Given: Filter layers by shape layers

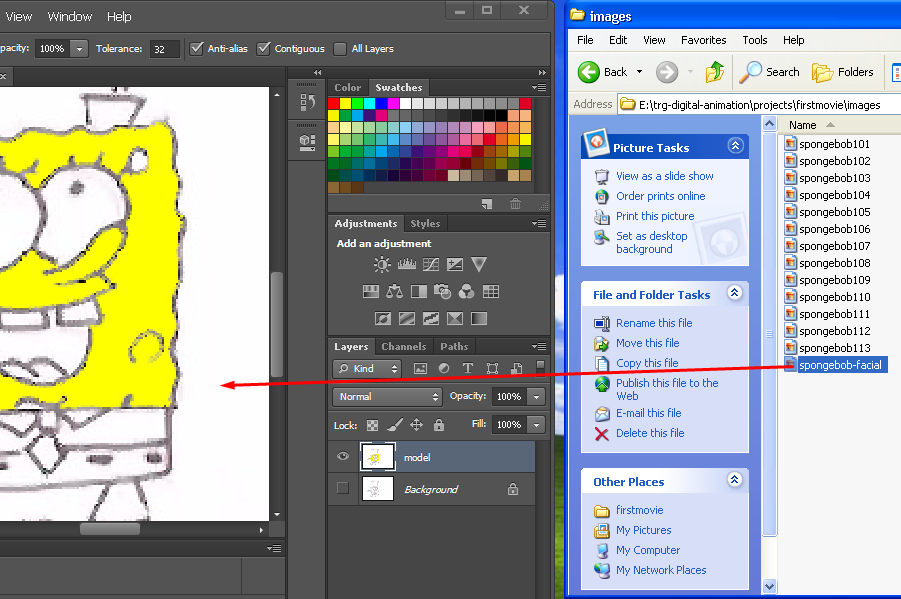Looking at the screenshot, I should point(492,368).
